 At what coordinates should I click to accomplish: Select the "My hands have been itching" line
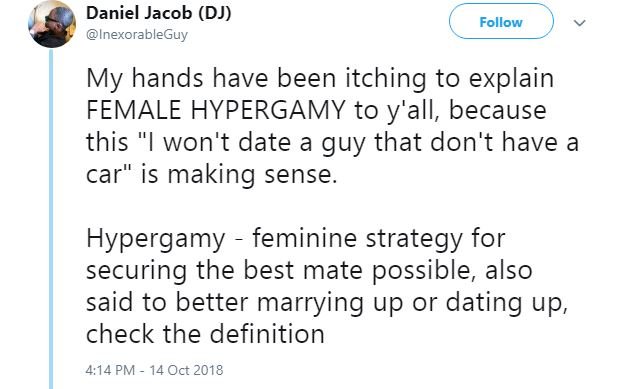(320, 79)
